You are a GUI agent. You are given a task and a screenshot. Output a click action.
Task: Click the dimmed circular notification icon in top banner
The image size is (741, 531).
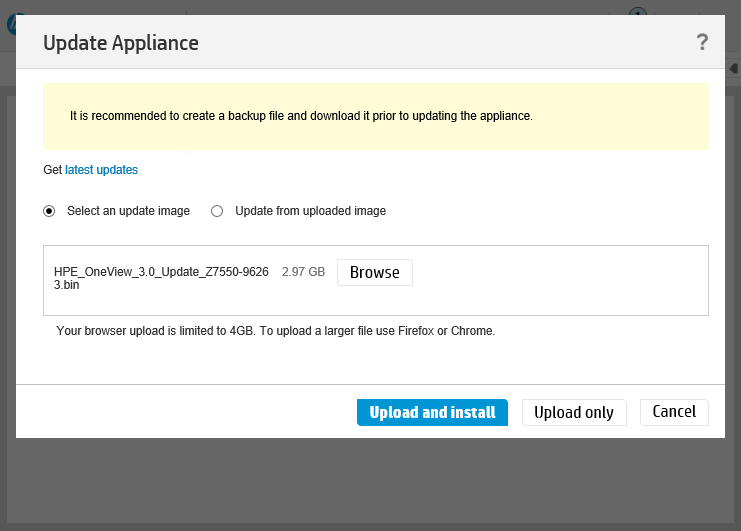638,11
